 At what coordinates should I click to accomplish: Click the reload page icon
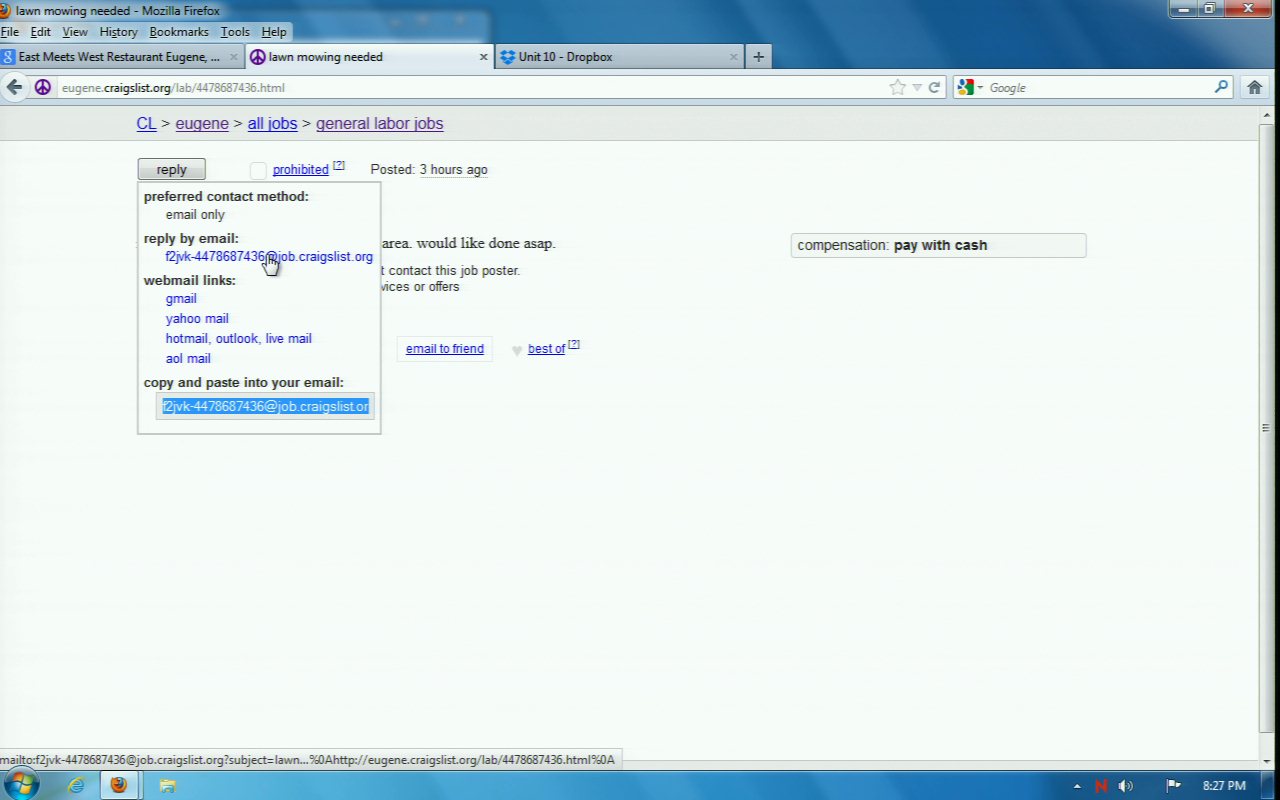point(934,88)
